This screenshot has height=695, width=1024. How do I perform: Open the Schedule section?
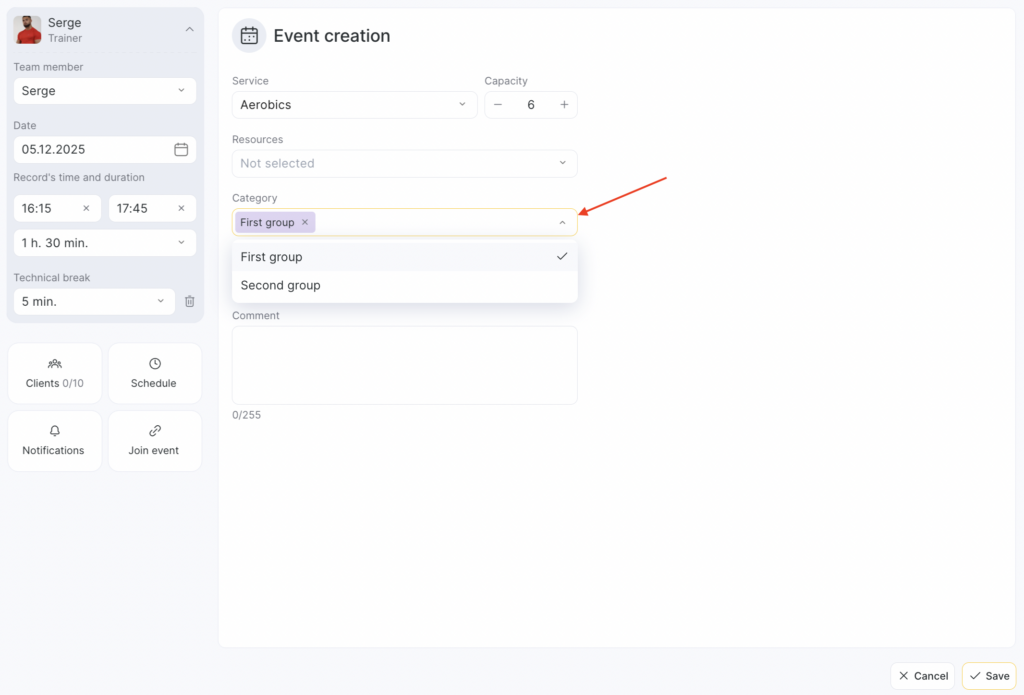click(x=154, y=373)
